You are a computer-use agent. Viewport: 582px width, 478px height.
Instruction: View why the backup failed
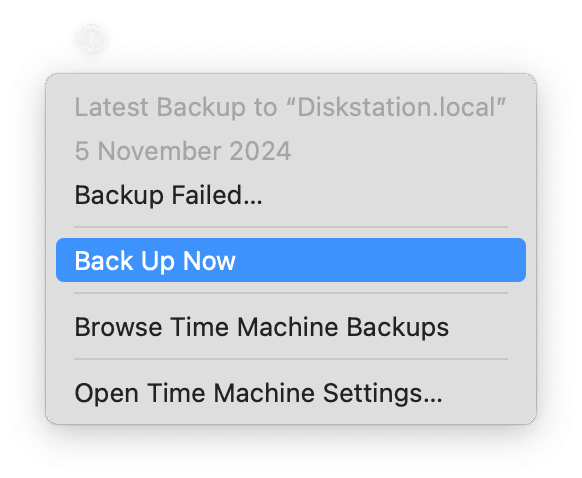point(169,195)
